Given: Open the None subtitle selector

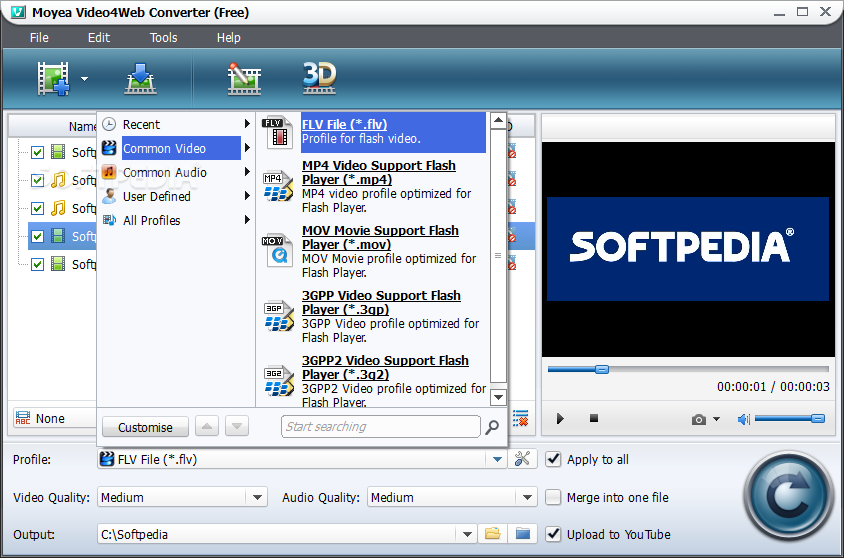Looking at the screenshot, I should point(54,418).
